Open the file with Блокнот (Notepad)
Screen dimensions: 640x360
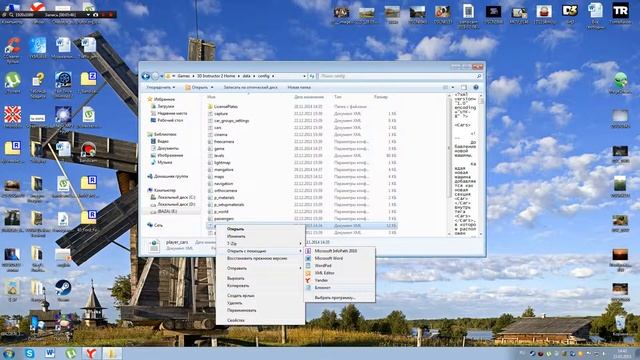322,288
